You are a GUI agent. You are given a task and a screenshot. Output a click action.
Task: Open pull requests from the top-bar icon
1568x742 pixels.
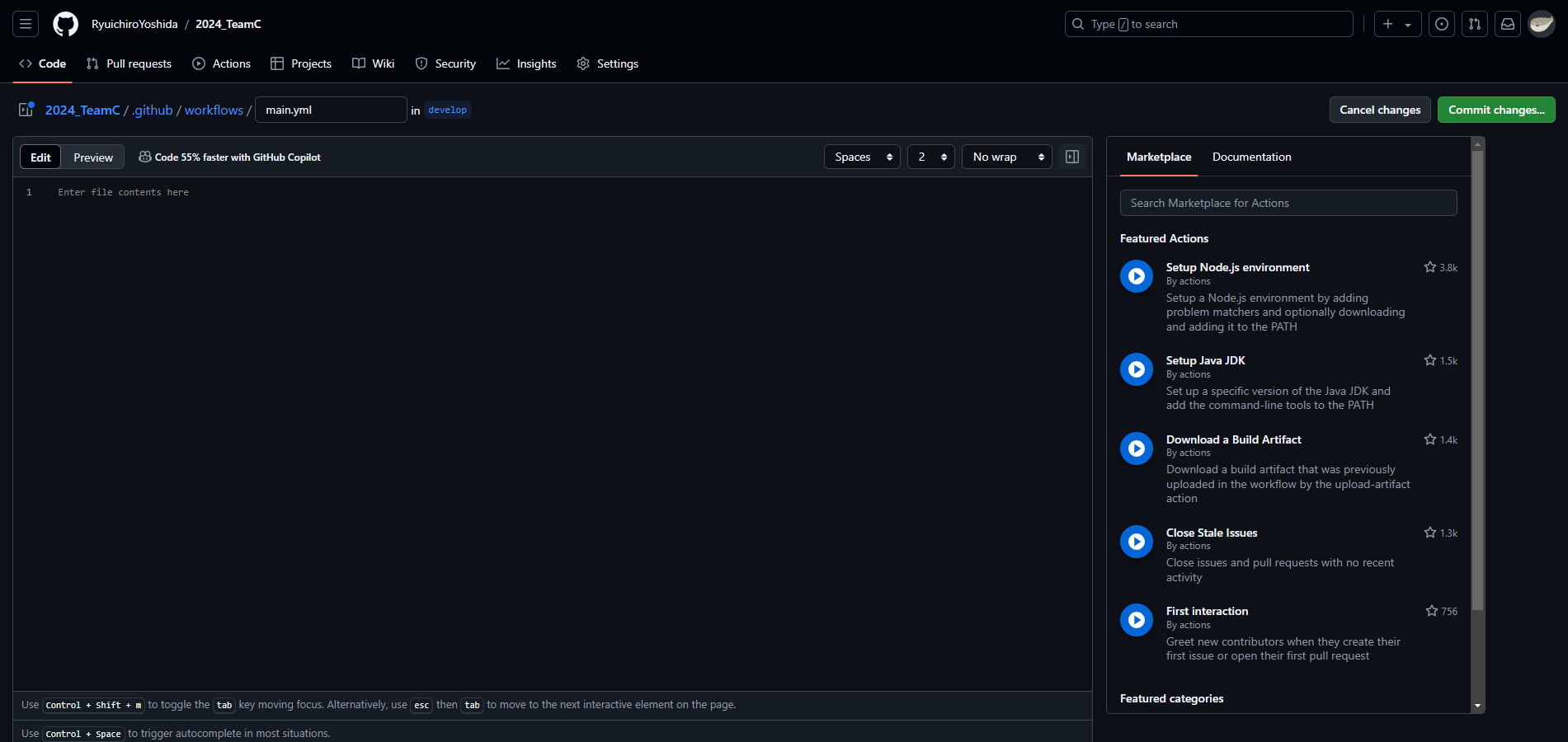click(1474, 24)
